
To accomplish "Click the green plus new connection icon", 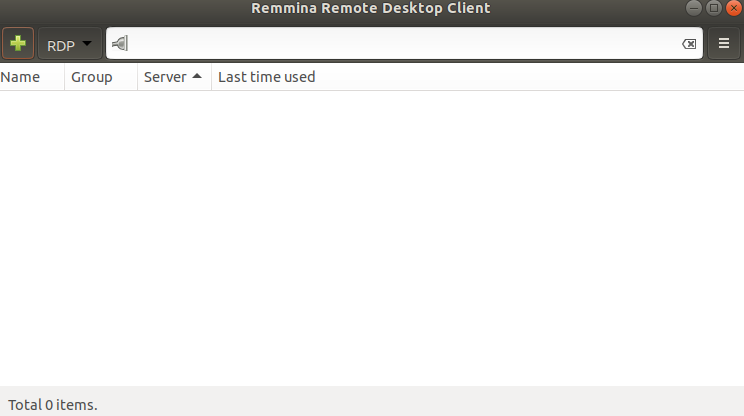I will 18,44.
